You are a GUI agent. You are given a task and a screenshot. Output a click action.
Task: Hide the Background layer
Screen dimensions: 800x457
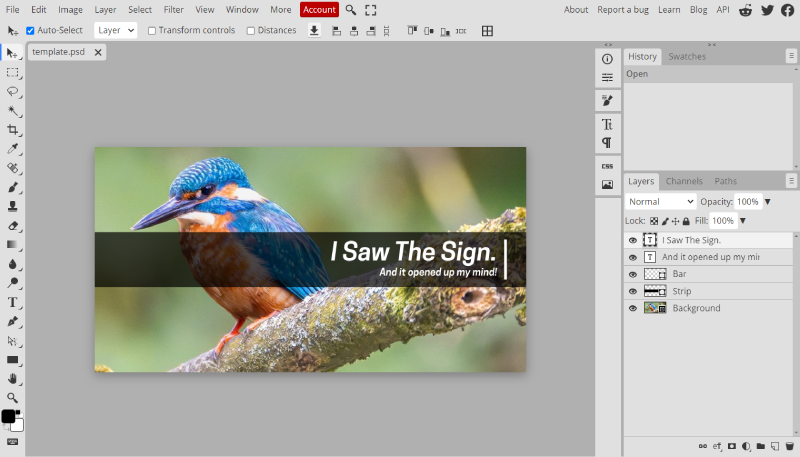tap(633, 308)
